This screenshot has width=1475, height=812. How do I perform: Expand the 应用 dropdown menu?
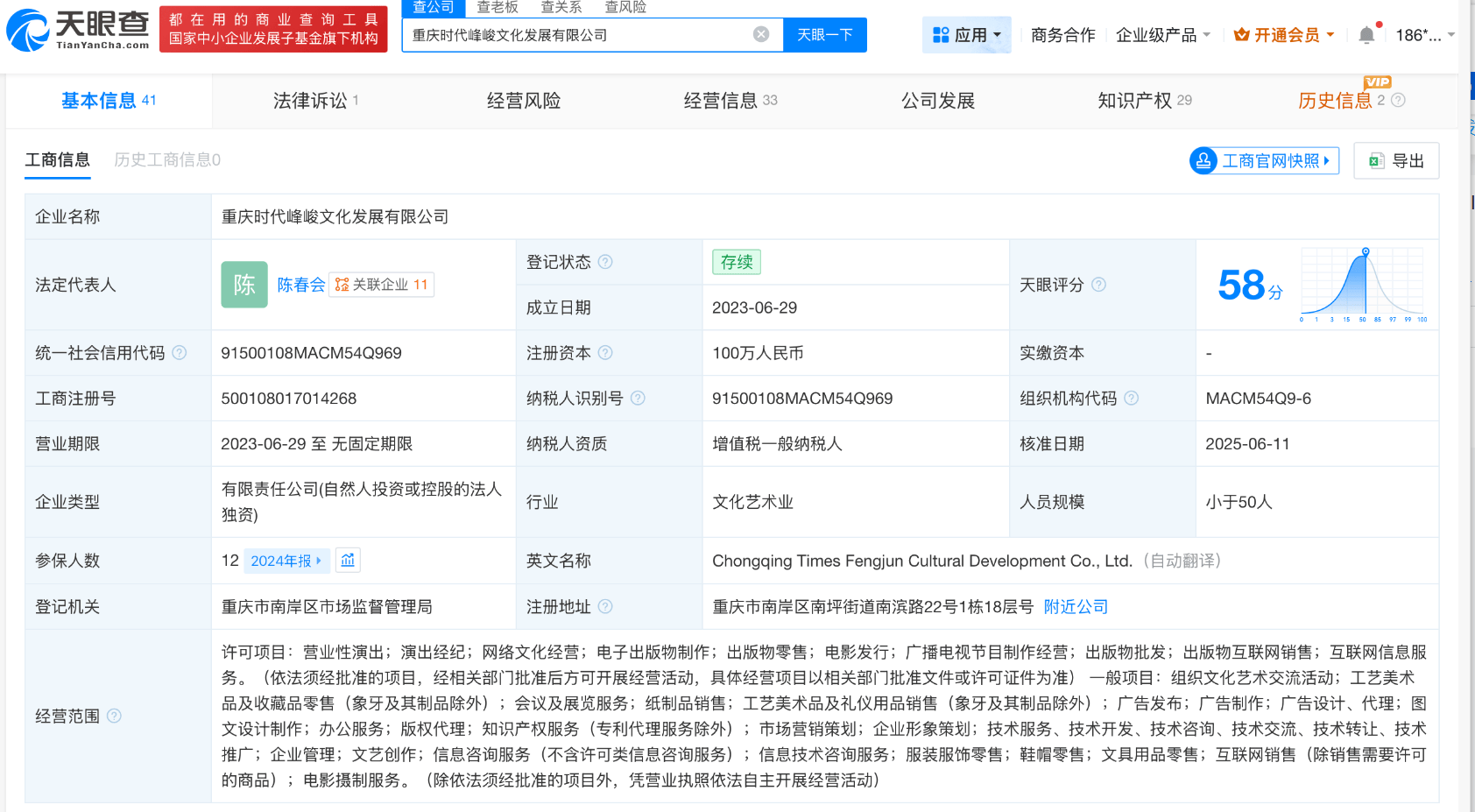pyautogui.click(x=966, y=35)
